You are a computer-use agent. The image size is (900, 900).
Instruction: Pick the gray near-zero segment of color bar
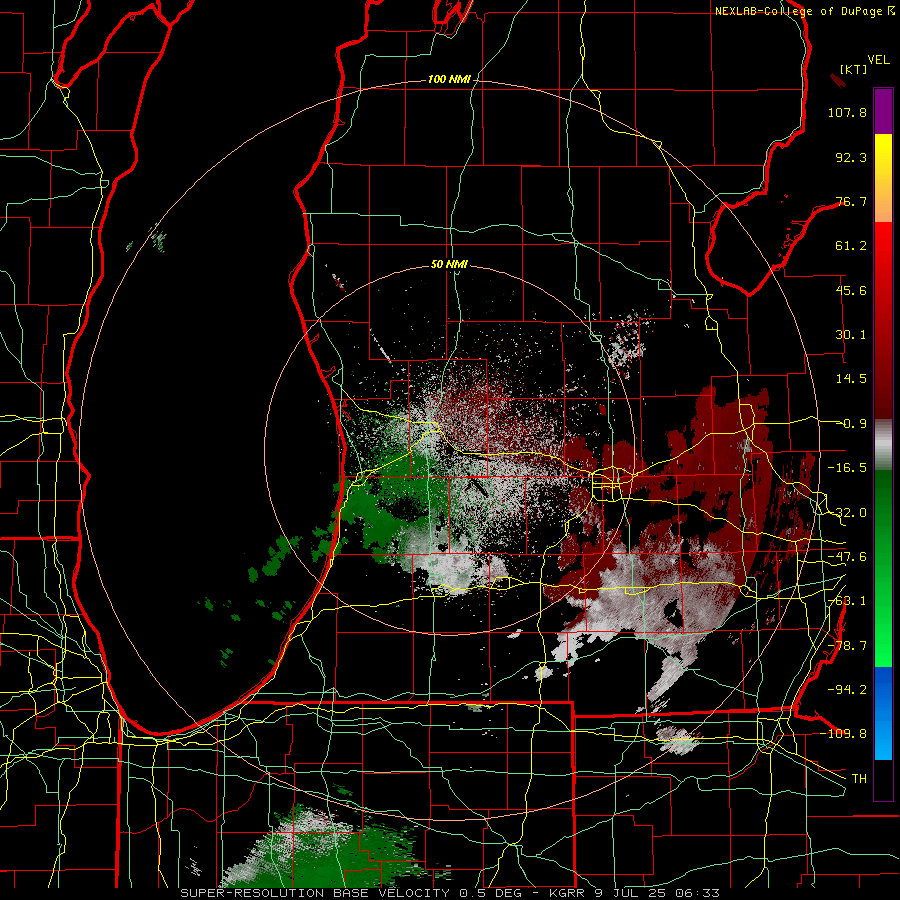pyautogui.click(x=883, y=445)
